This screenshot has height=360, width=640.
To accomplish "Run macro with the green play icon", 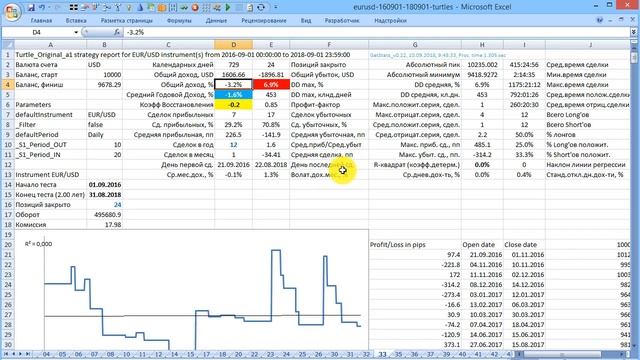I will 228,7.
